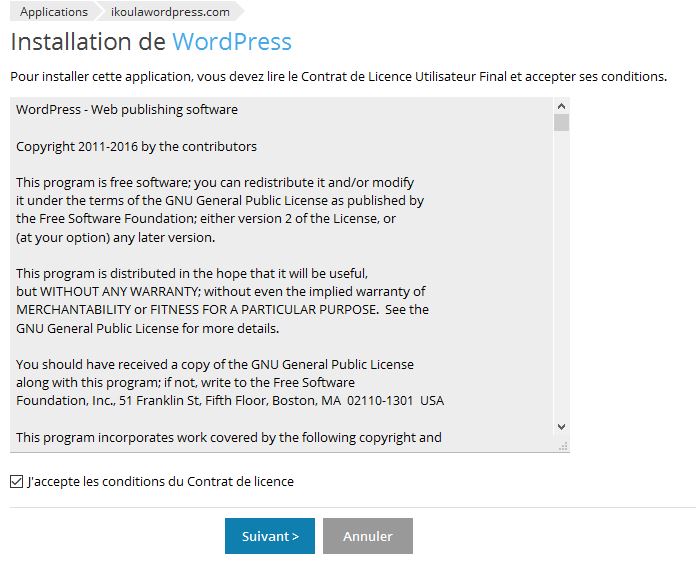This screenshot has height=584, width=696.
Task: Click the "but WITHOUT ANY WARRANTY" line
Action: pyautogui.click(x=220, y=291)
